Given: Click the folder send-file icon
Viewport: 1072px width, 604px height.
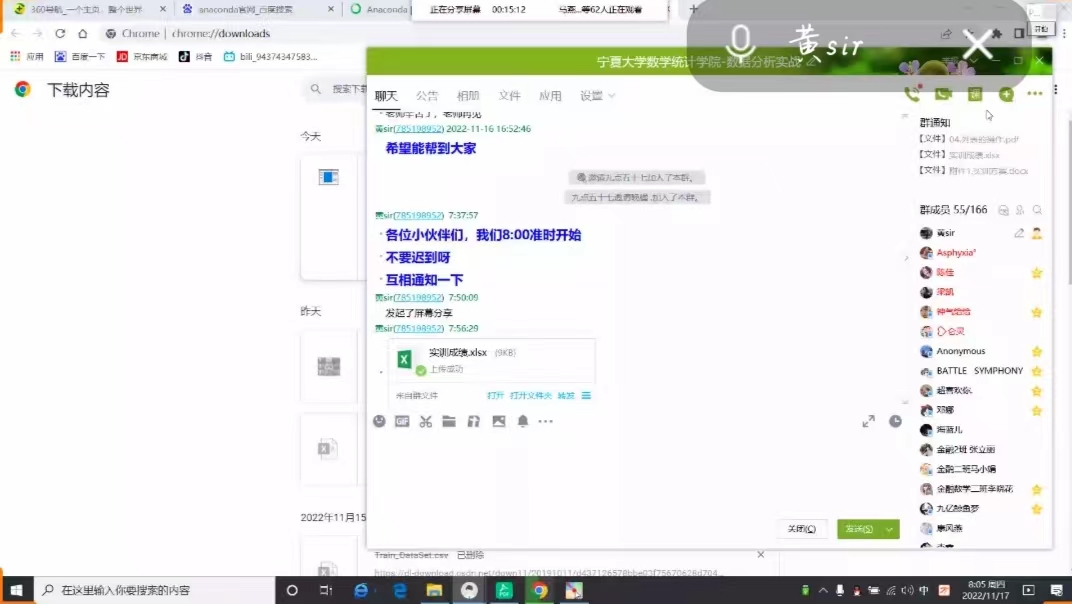Looking at the screenshot, I should click(449, 422).
